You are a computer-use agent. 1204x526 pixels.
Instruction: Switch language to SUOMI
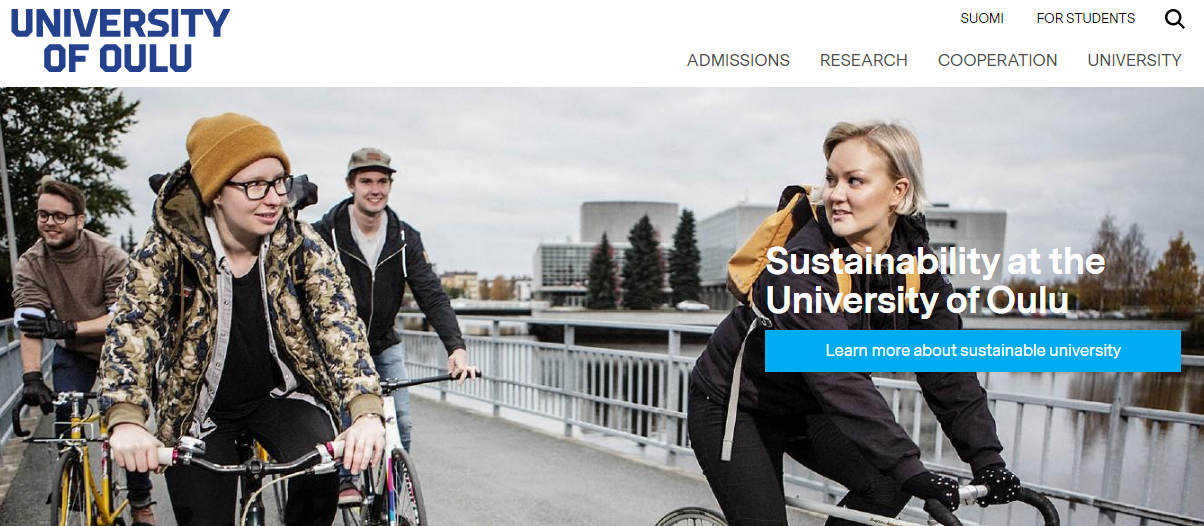click(982, 18)
